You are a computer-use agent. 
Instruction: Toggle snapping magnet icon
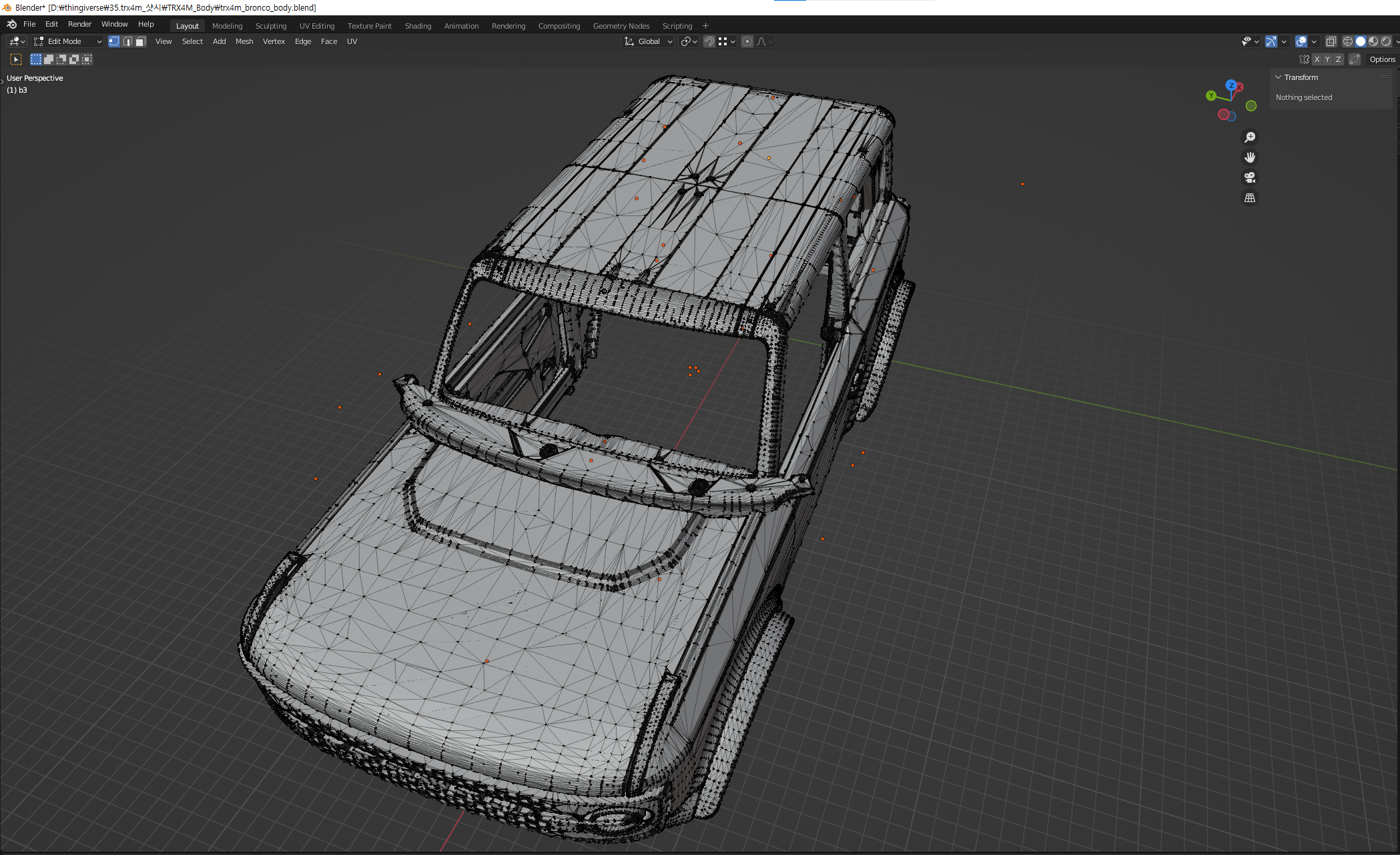pos(709,41)
